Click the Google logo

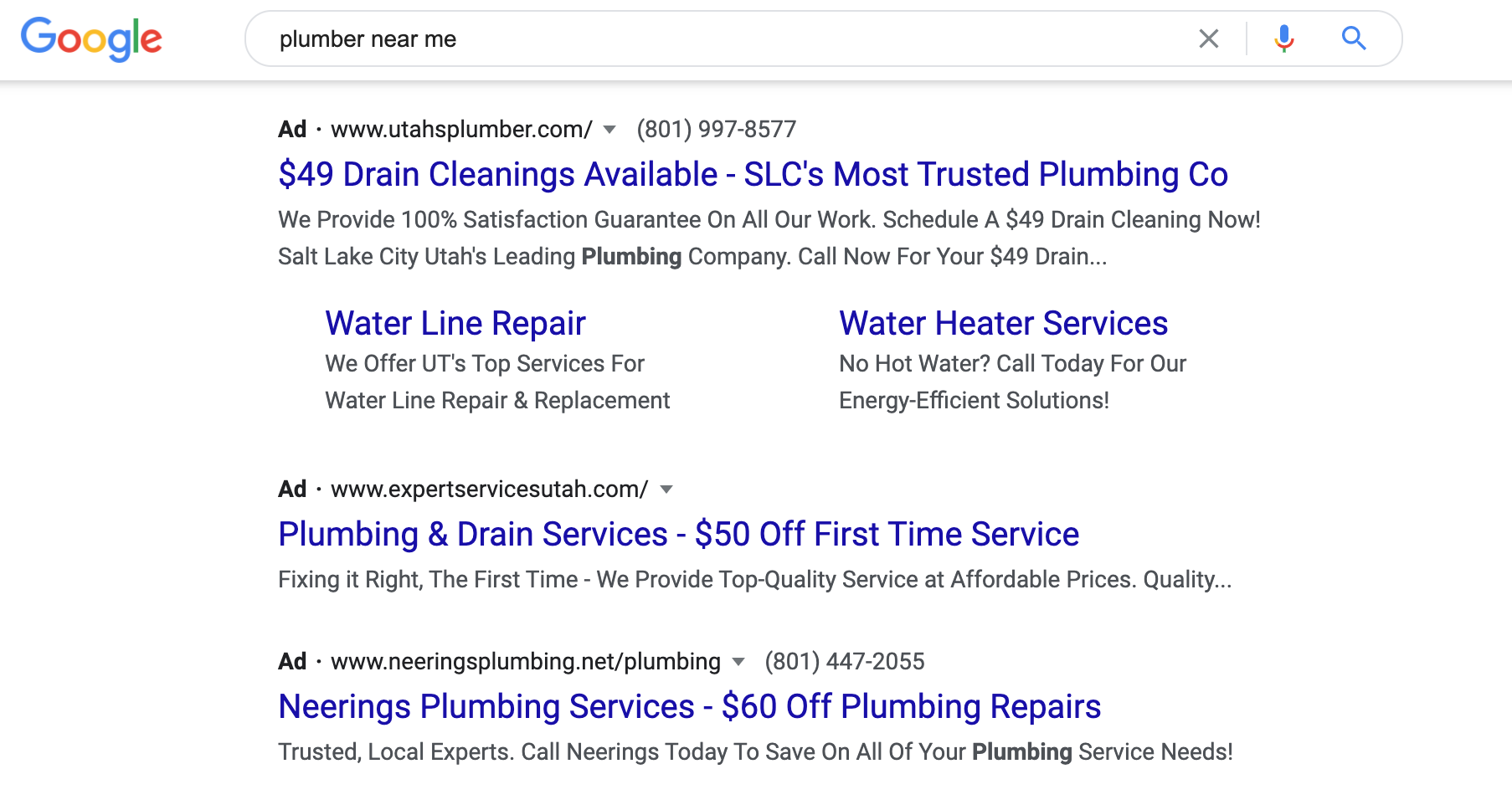[91, 38]
